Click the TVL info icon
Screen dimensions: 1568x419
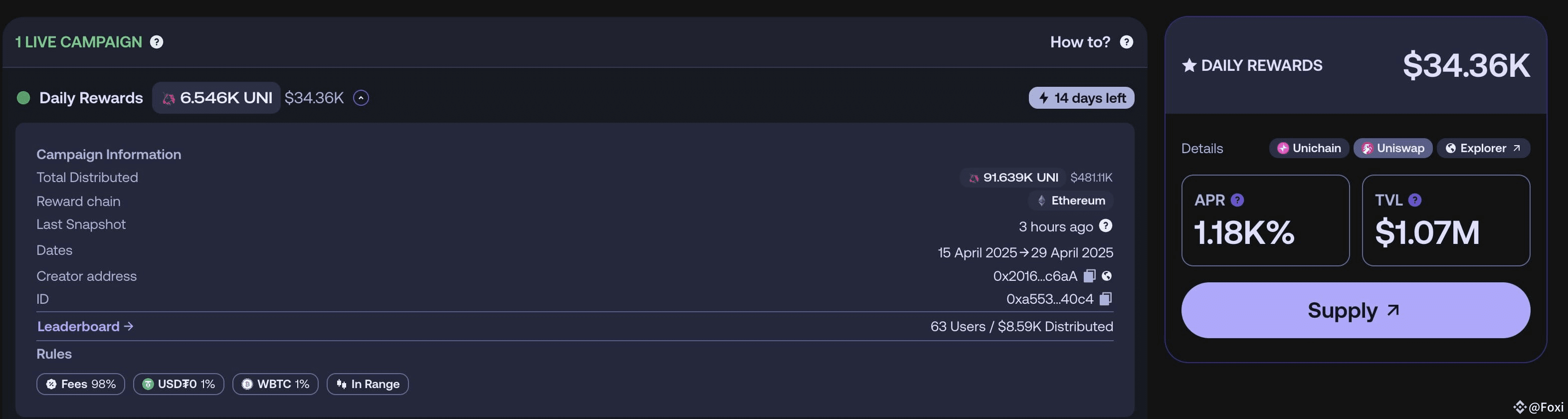point(1415,200)
